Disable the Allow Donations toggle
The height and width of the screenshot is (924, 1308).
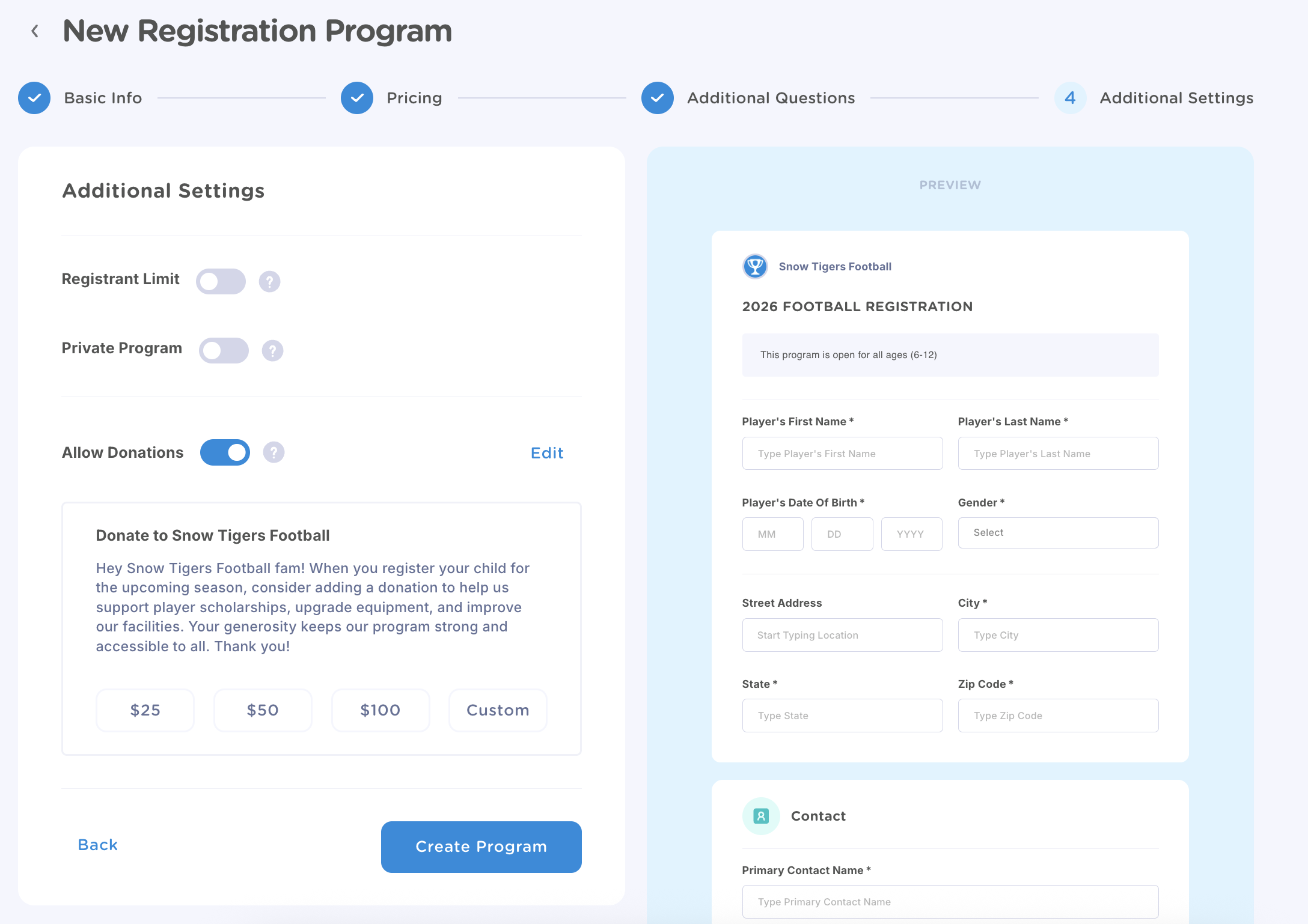click(x=225, y=452)
